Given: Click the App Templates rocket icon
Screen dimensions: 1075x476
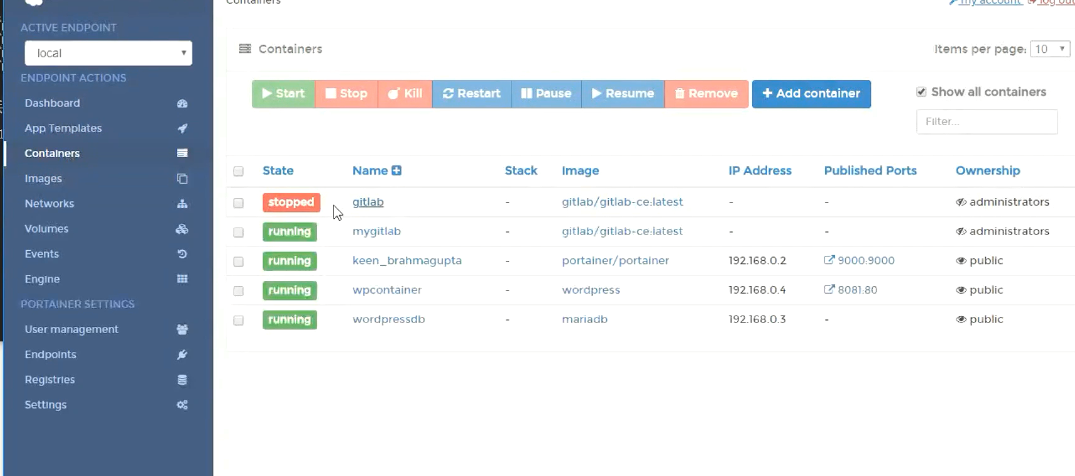Looking at the screenshot, I should (x=182, y=128).
